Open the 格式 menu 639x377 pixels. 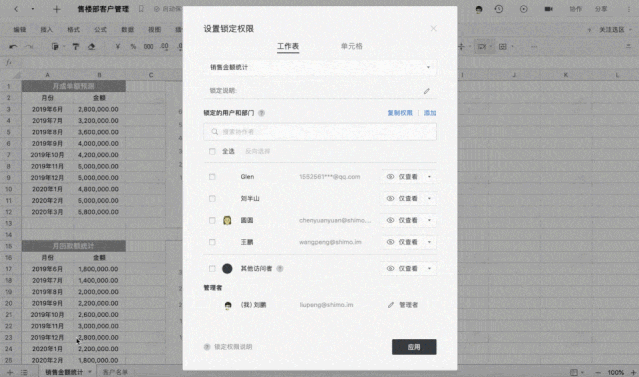(73, 29)
